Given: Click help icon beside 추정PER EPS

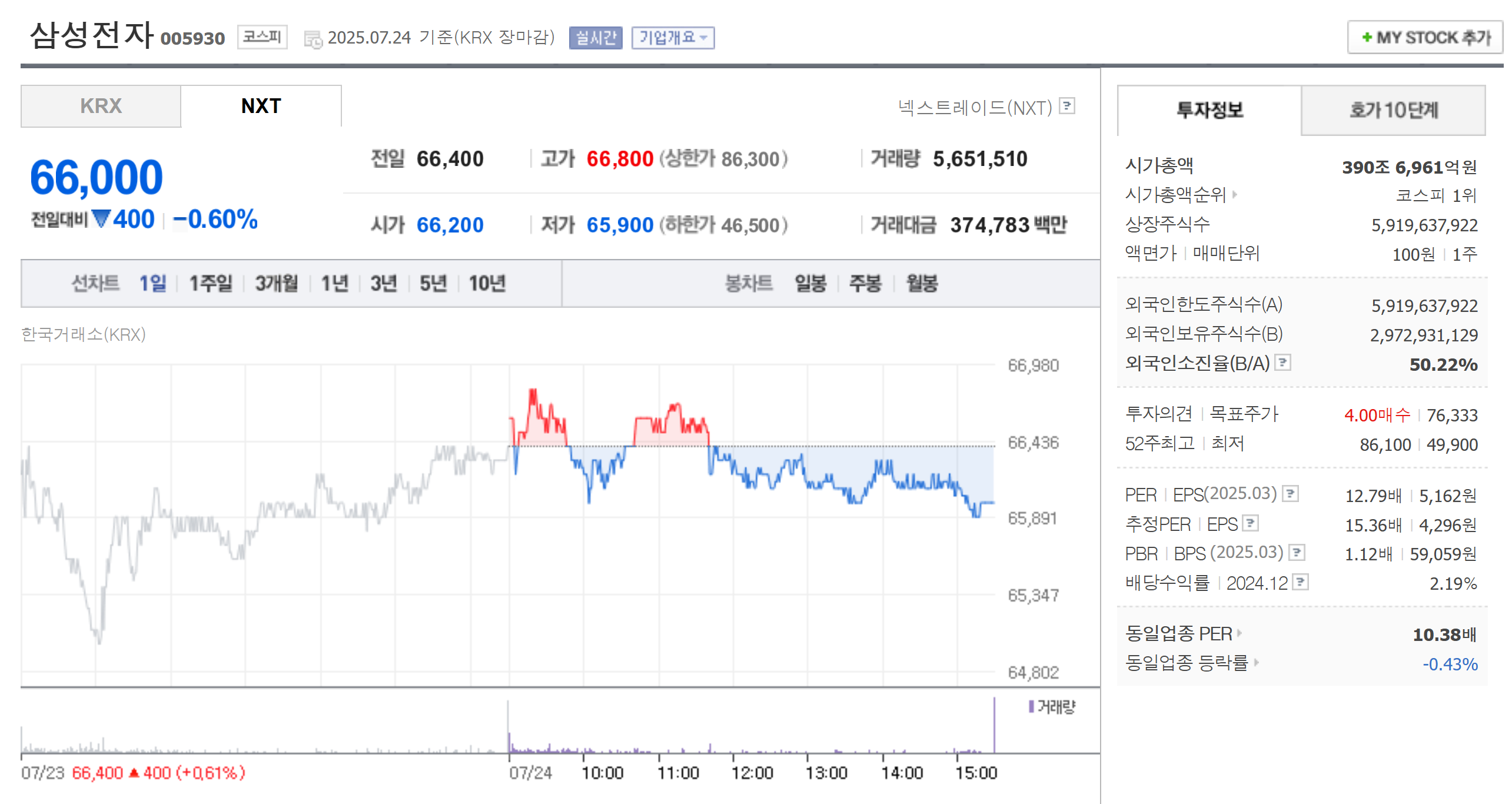Looking at the screenshot, I should tap(1250, 523).
